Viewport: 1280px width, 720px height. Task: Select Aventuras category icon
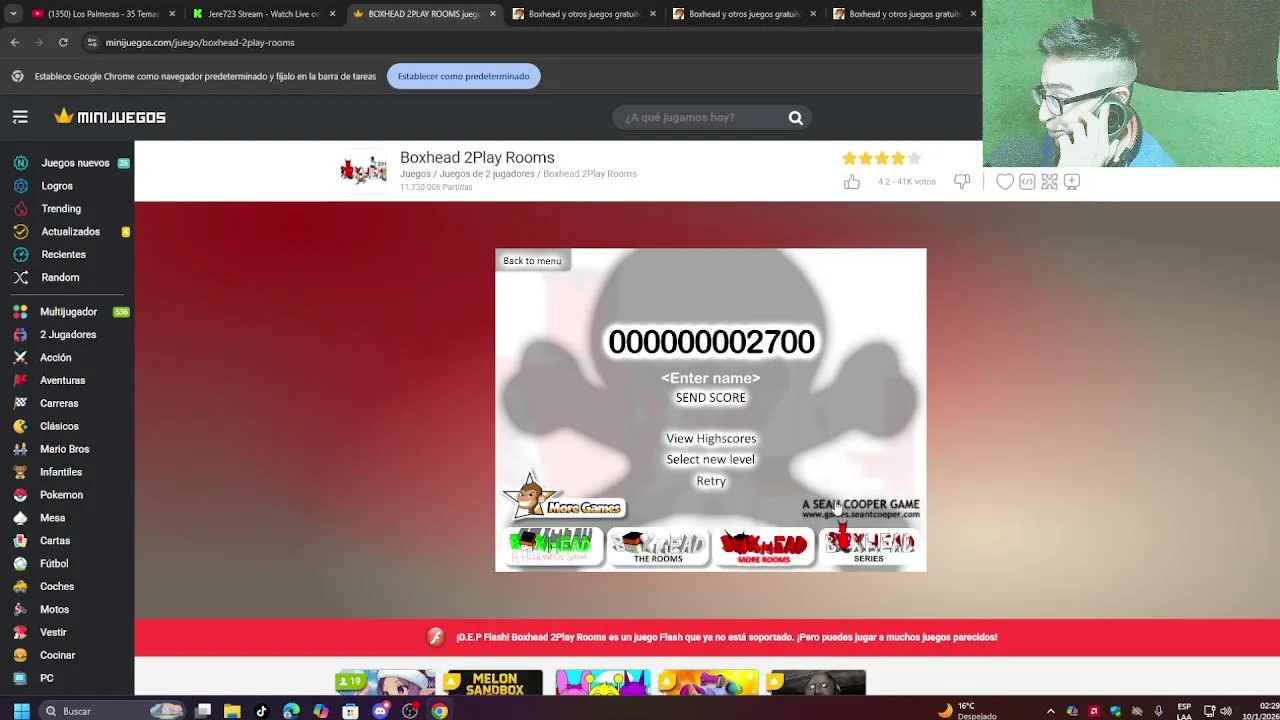(x=20, y=381)
